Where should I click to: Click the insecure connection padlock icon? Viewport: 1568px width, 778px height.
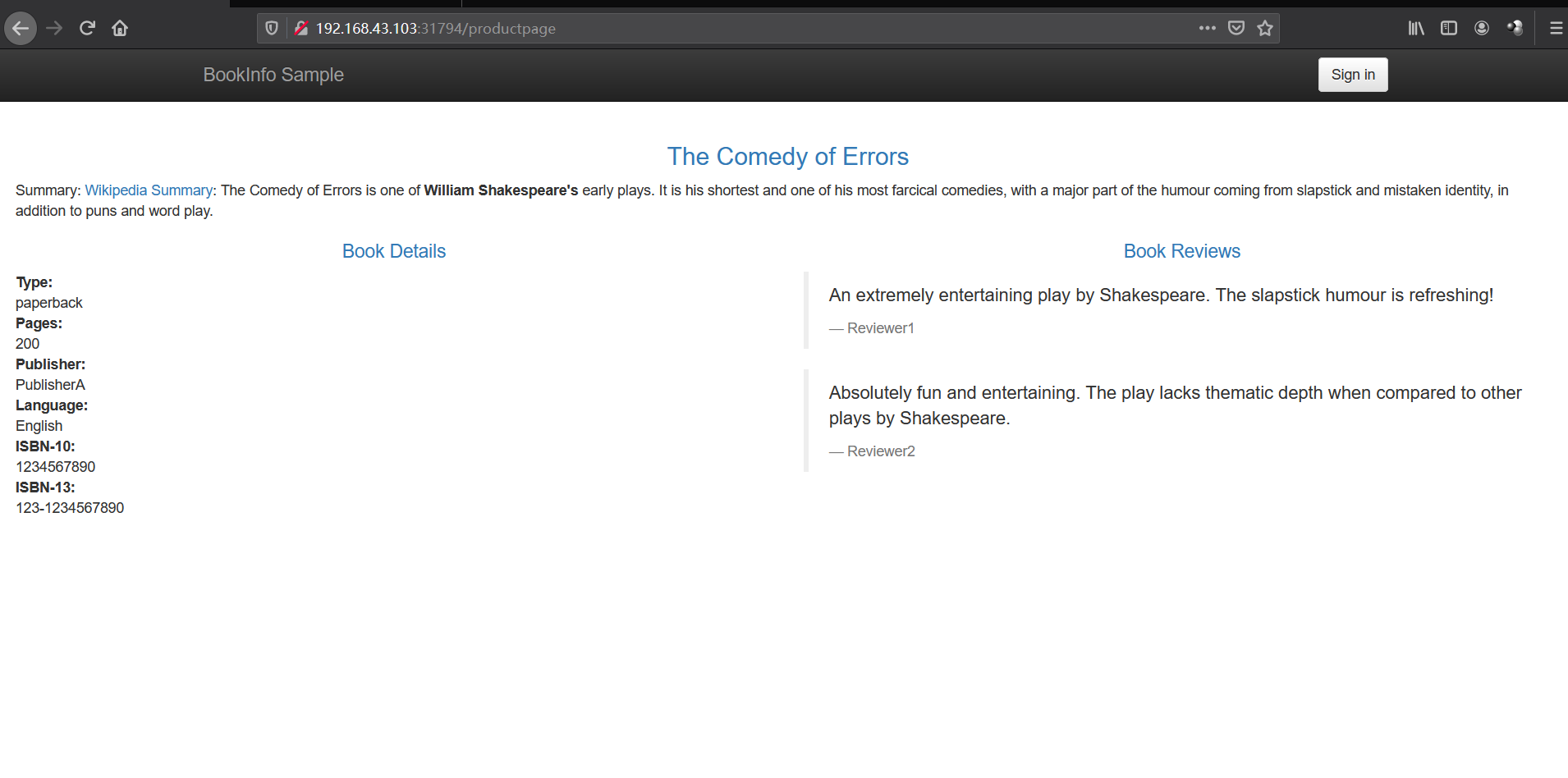point(300,29)
